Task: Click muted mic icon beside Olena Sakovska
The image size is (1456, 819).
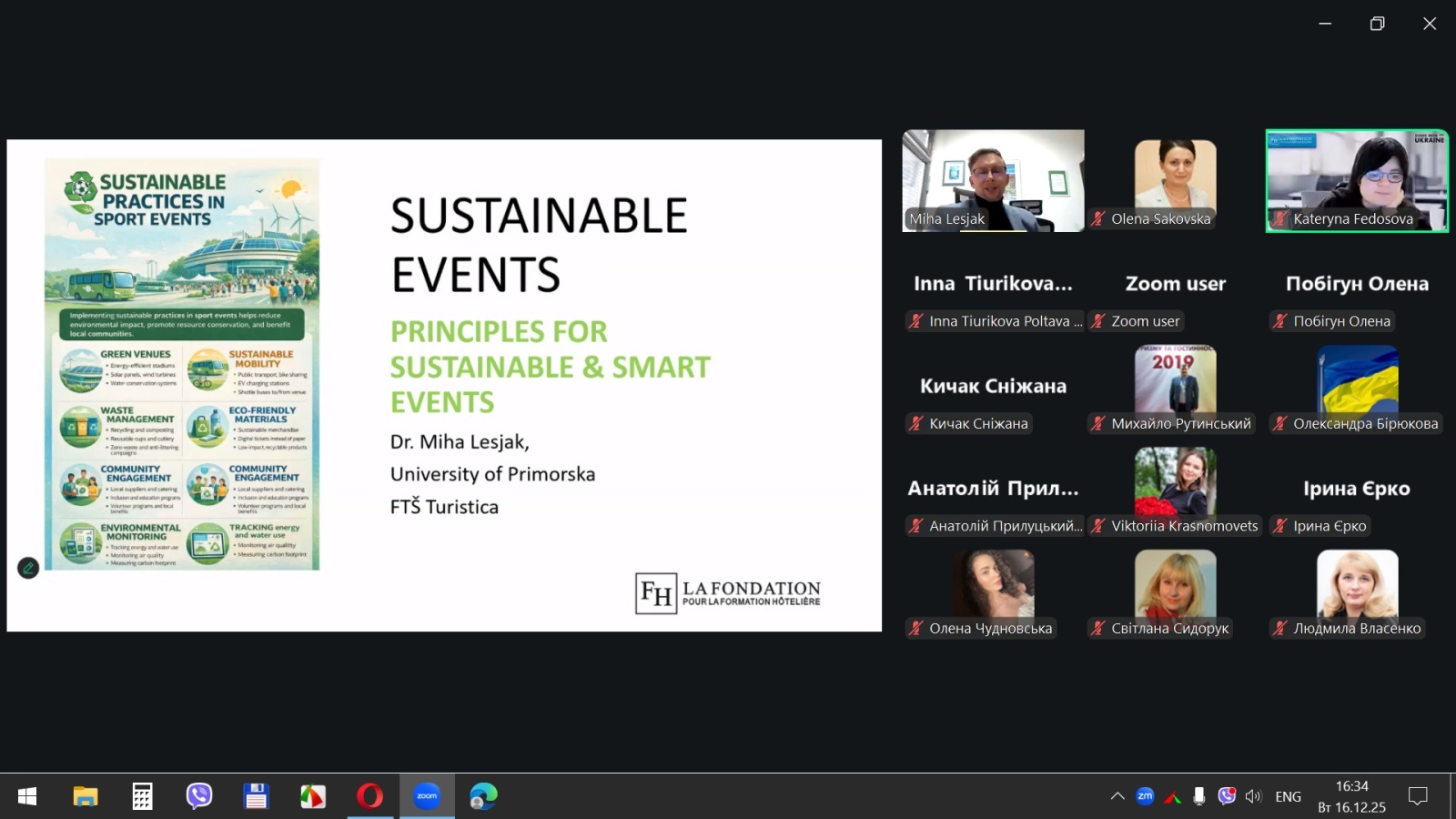Action: pos(1098,218)
